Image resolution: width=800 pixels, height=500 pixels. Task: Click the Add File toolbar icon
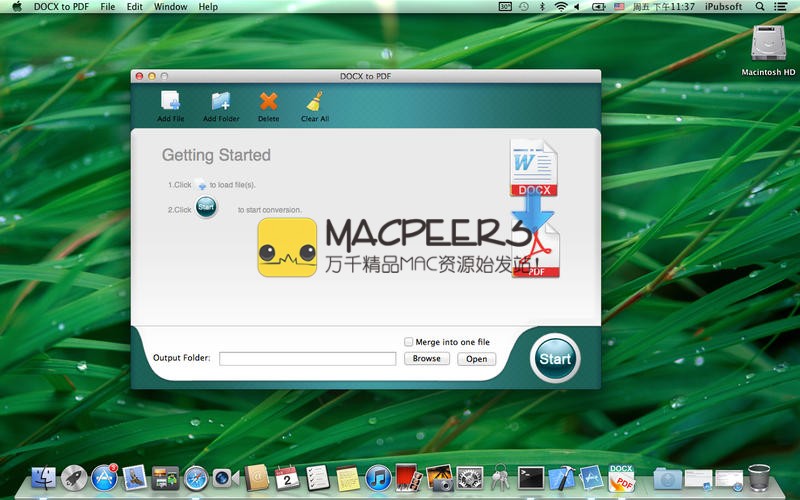pos(170,102)
